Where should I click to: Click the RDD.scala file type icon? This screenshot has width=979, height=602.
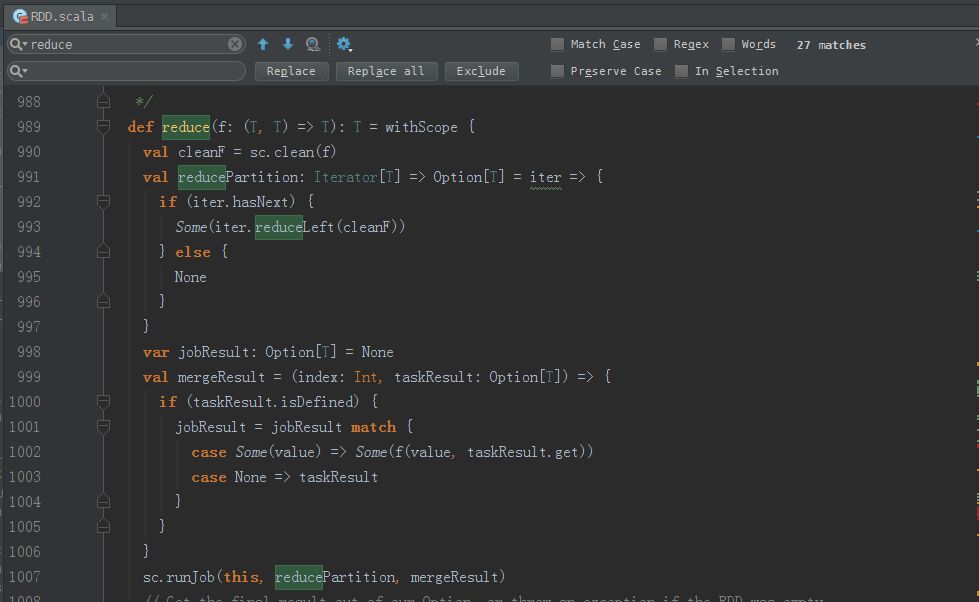[x=20, y=17]
